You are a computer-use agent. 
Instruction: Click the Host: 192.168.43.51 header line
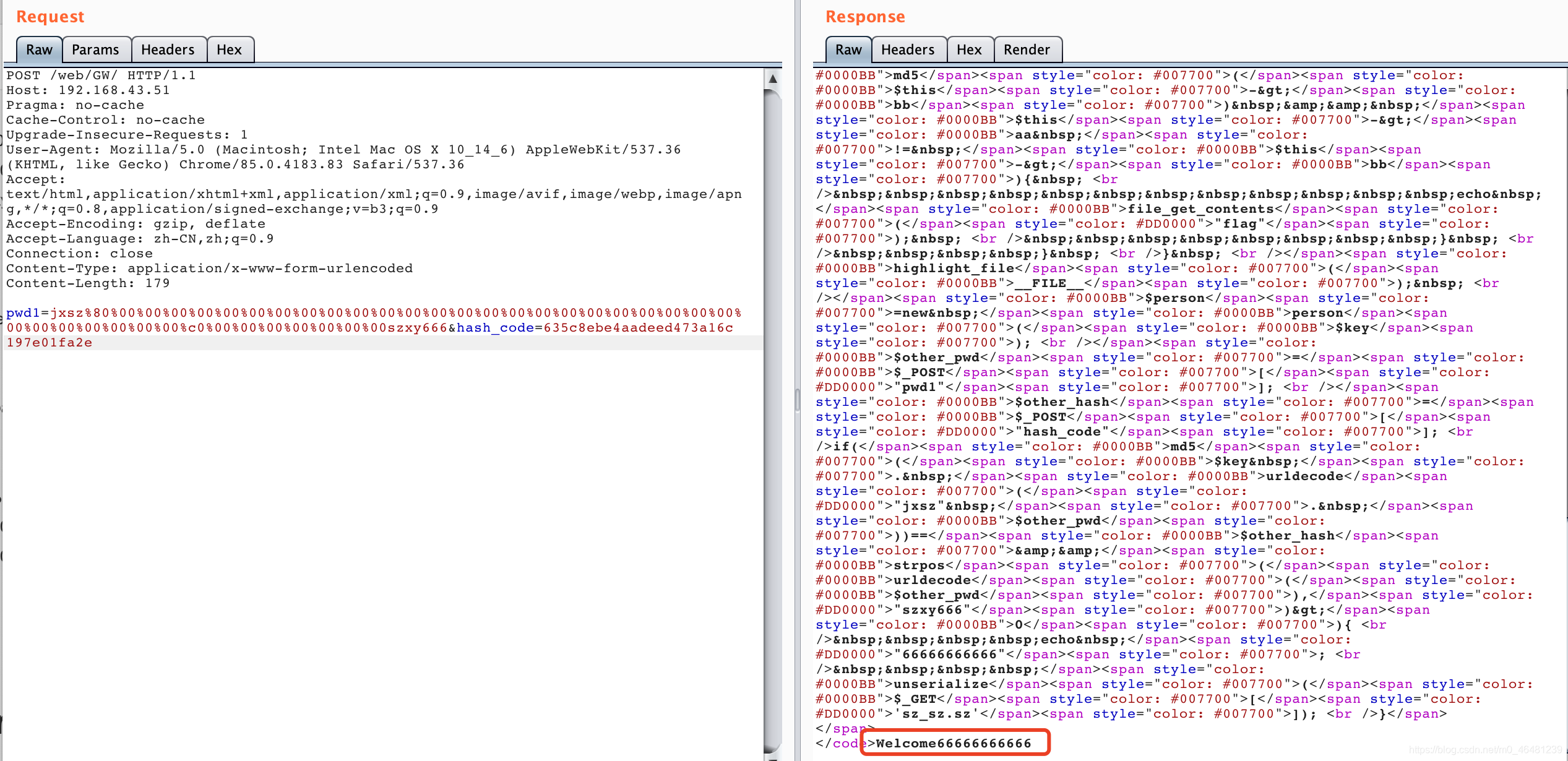[x=88, y=90]
